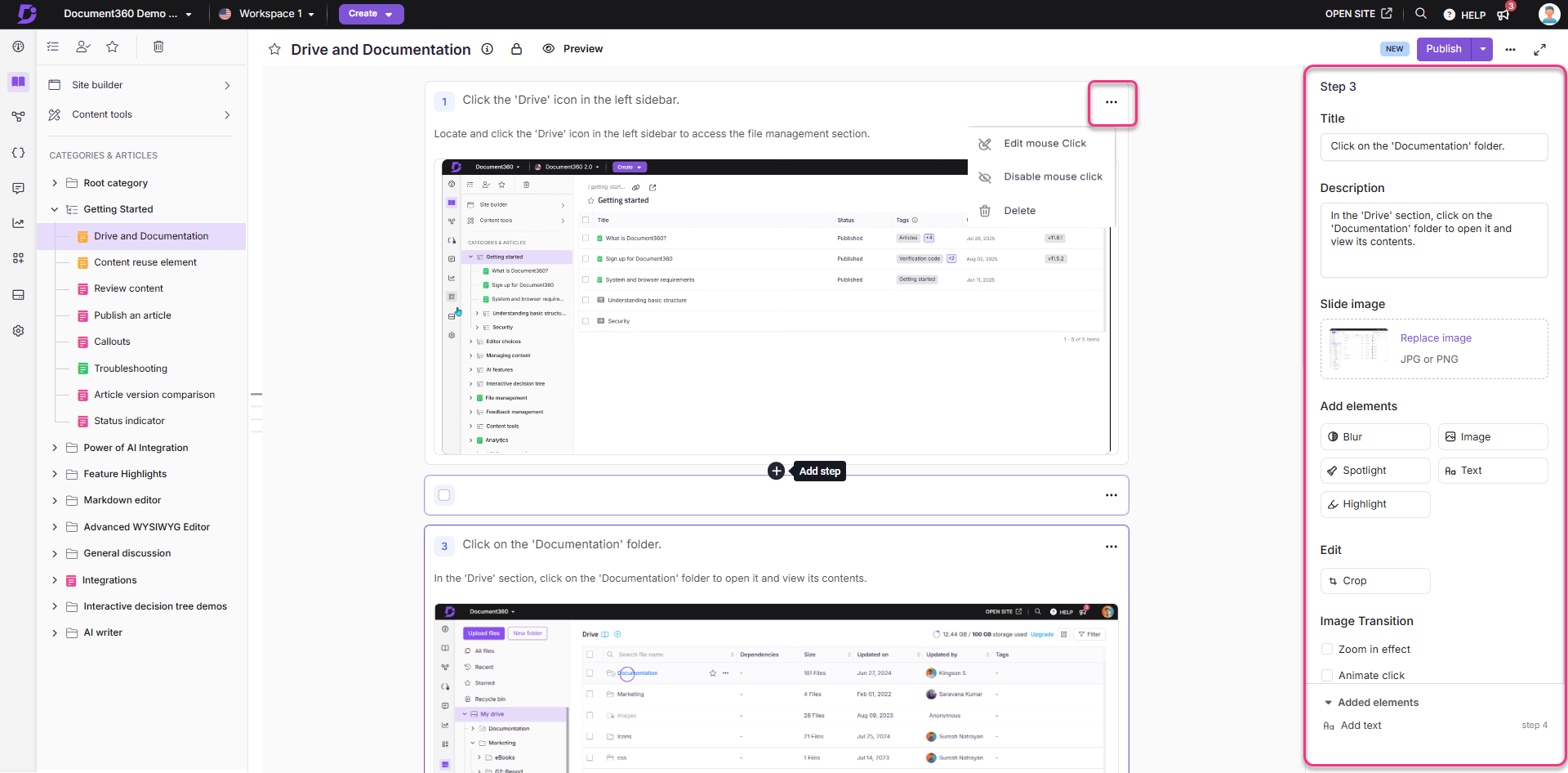Click the Crop button
This screenshot has width=1568, height=773.
click(1375, 581)
